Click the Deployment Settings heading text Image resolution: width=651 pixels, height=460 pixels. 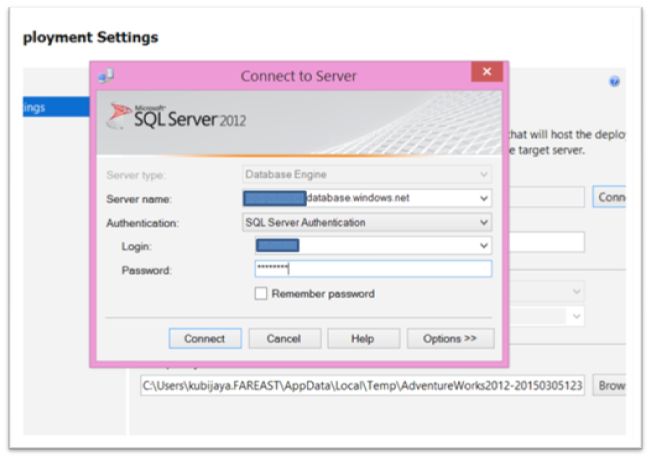(91, 37)
